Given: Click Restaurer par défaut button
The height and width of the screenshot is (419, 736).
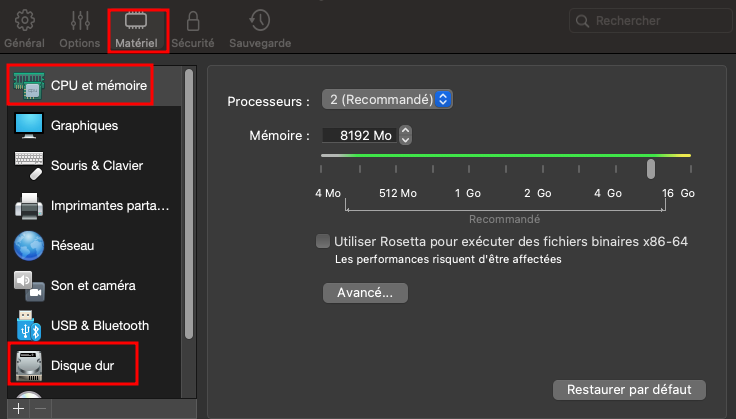Looking at the screenshot, I should [x=629, y=389].
